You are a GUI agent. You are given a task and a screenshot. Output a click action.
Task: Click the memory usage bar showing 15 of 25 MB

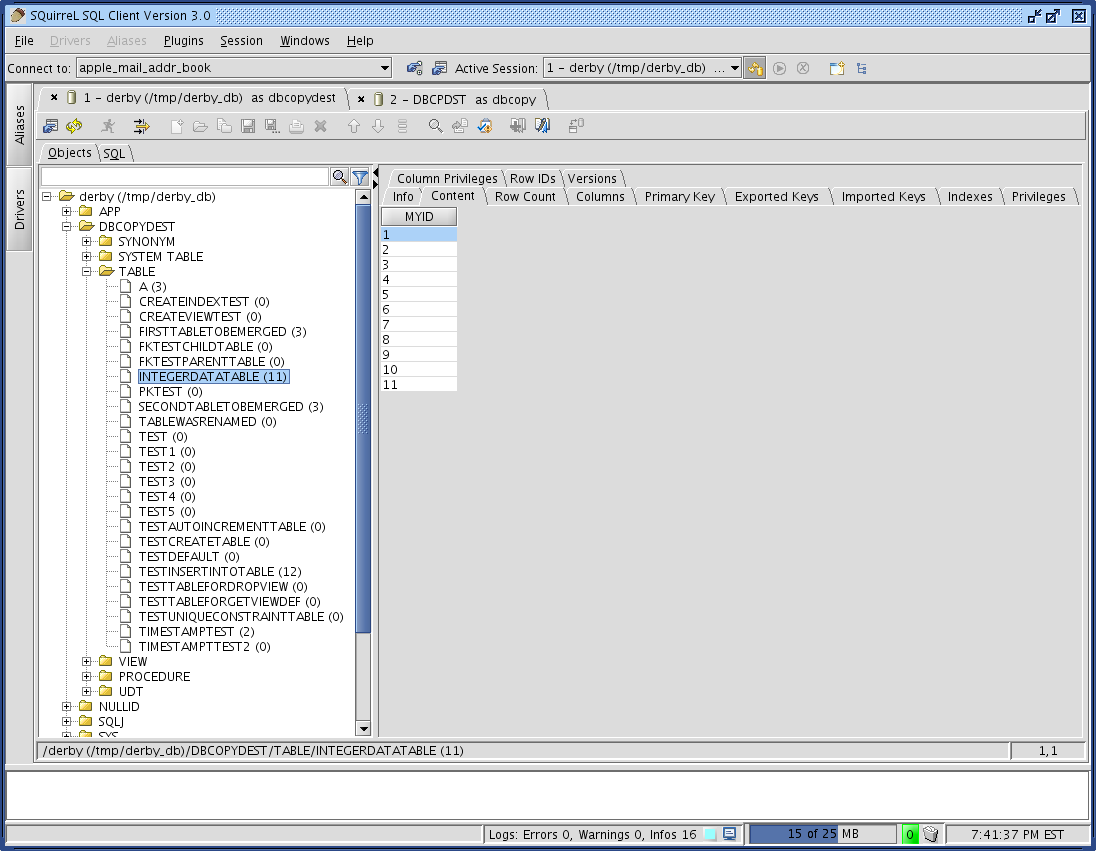pyautogui.click(x=822, y=833)
